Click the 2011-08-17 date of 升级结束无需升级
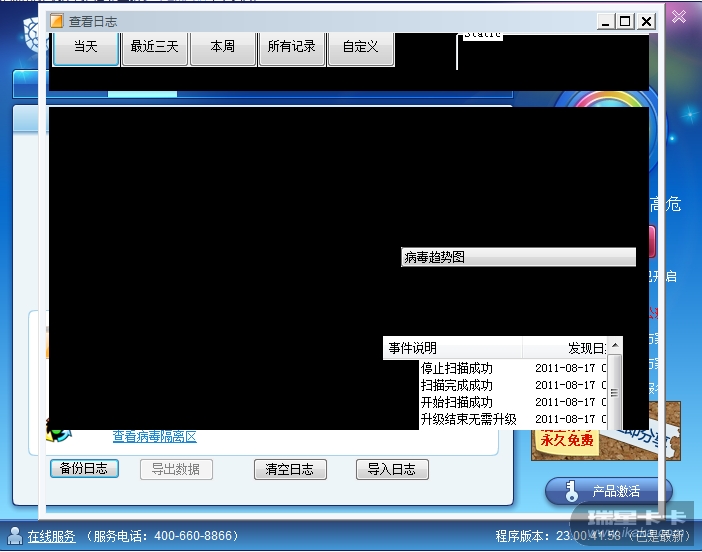This screenshot has height=552, width=702. [x=565, y=419]
